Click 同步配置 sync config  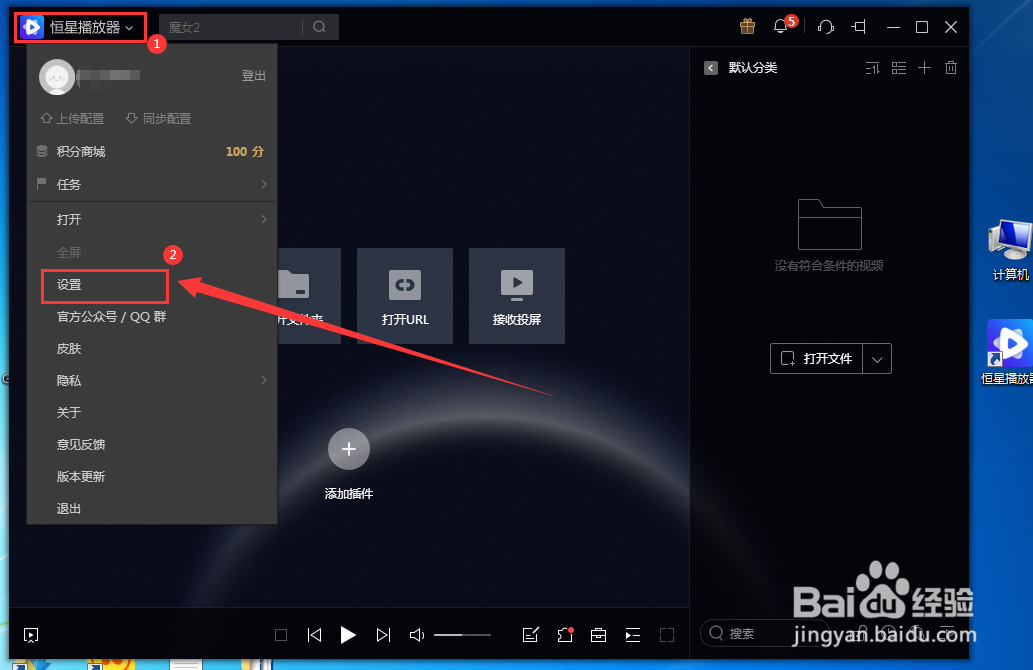coord(158,119)
